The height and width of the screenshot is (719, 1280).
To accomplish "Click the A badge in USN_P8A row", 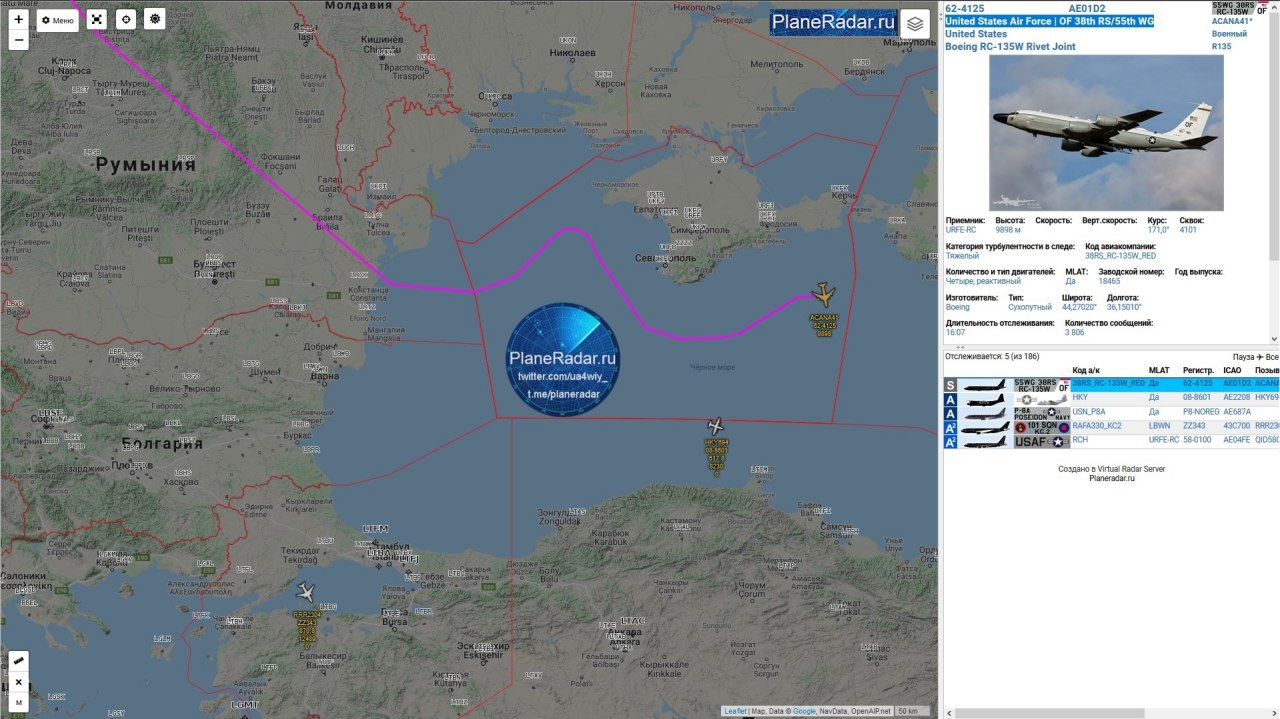I will pyautogui.click(x=950, y=413).
